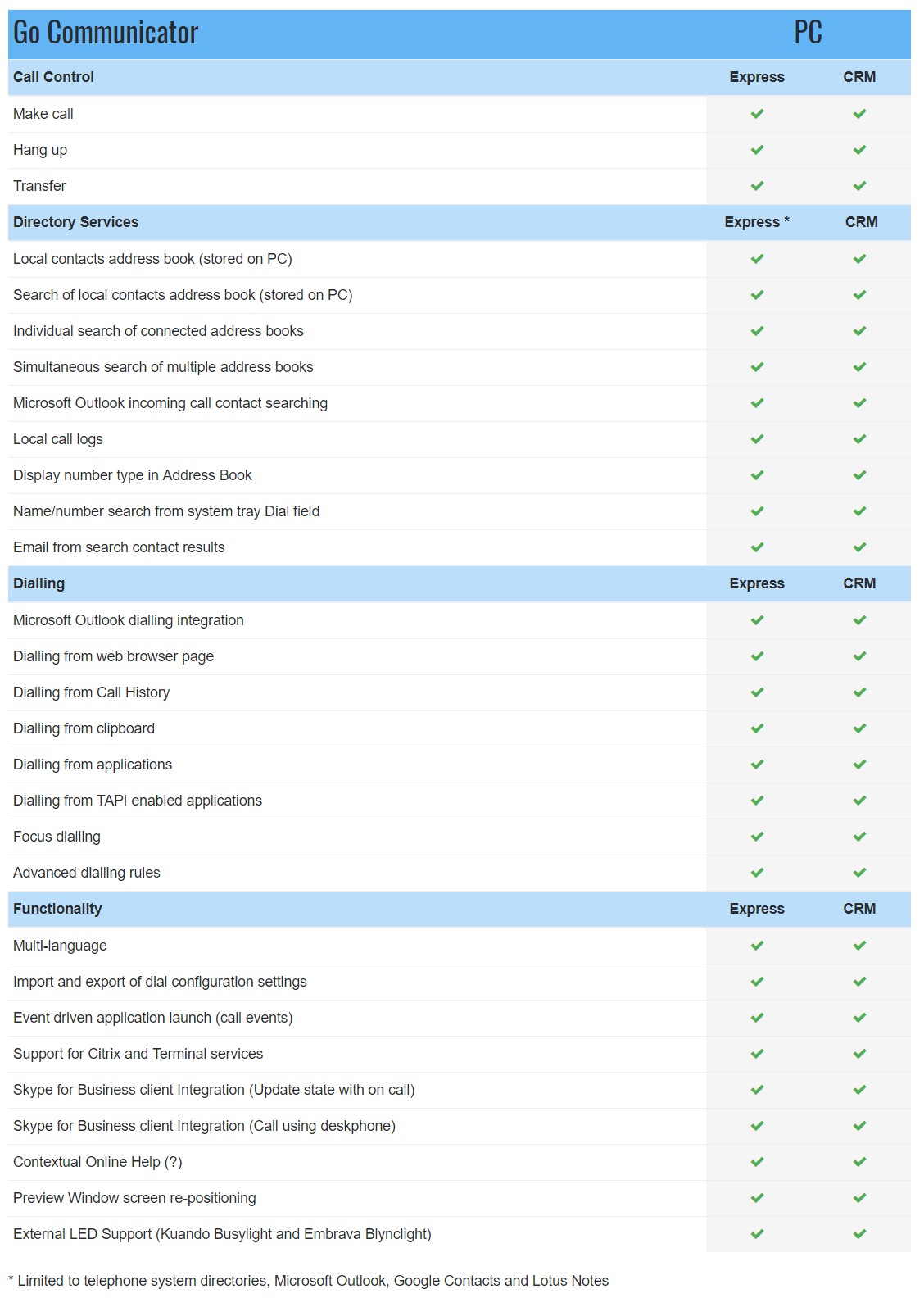Click CRM checkmark for External LED Support
Viewport: 924px width, 1307px height.
click(859, 1234)
